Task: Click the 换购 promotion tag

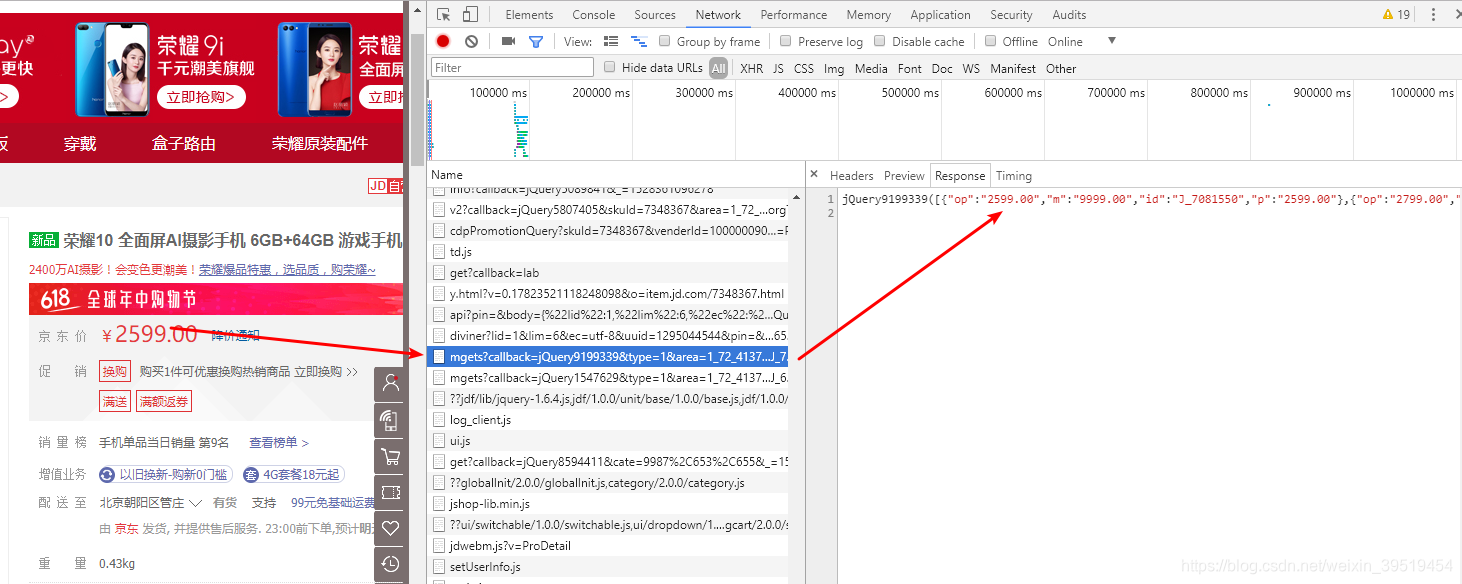Action: pyautogui.click(x=115, y=371)
